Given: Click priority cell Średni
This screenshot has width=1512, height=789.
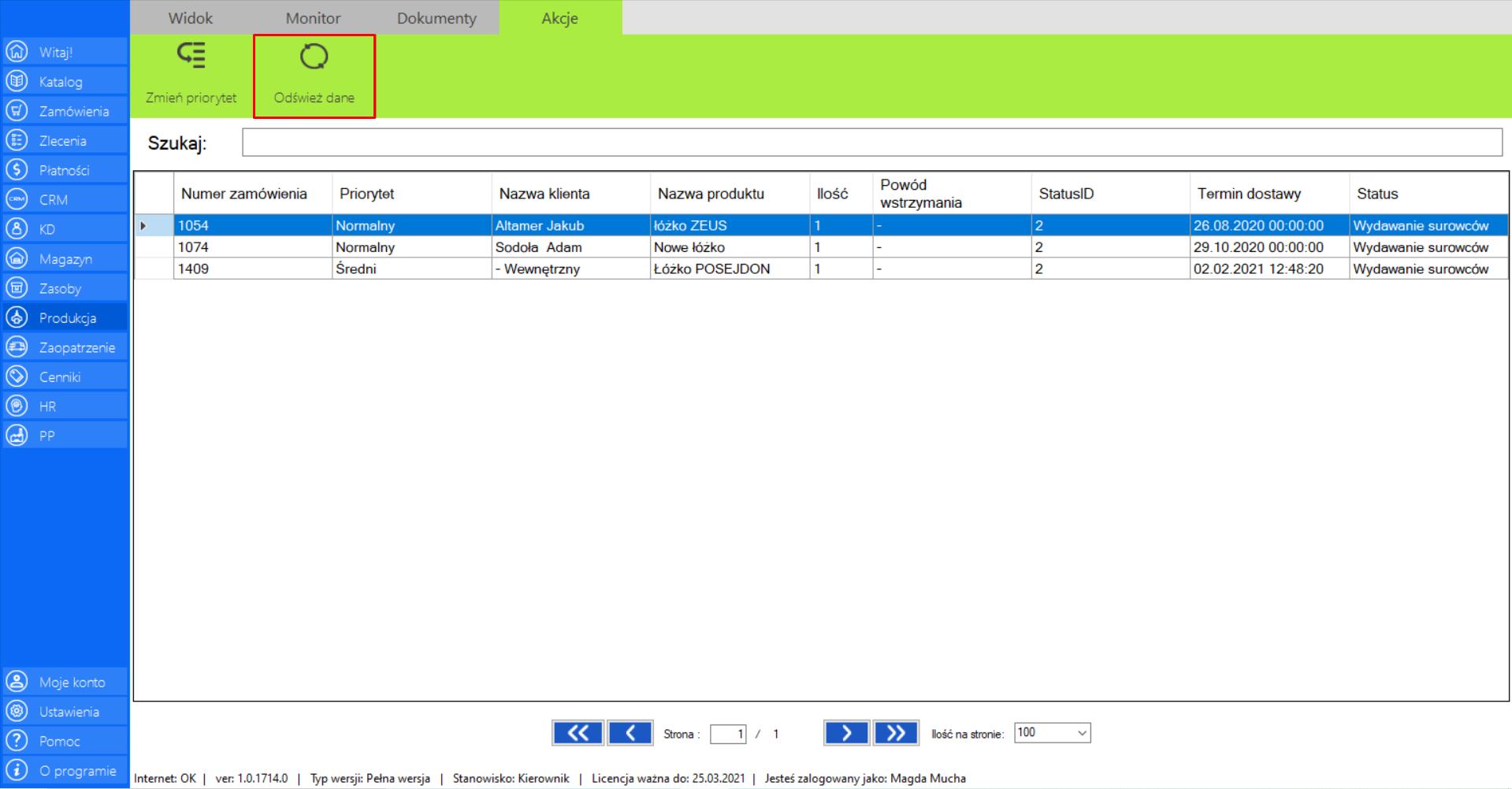Looking at the screenshot, I should tap(412, 269).
